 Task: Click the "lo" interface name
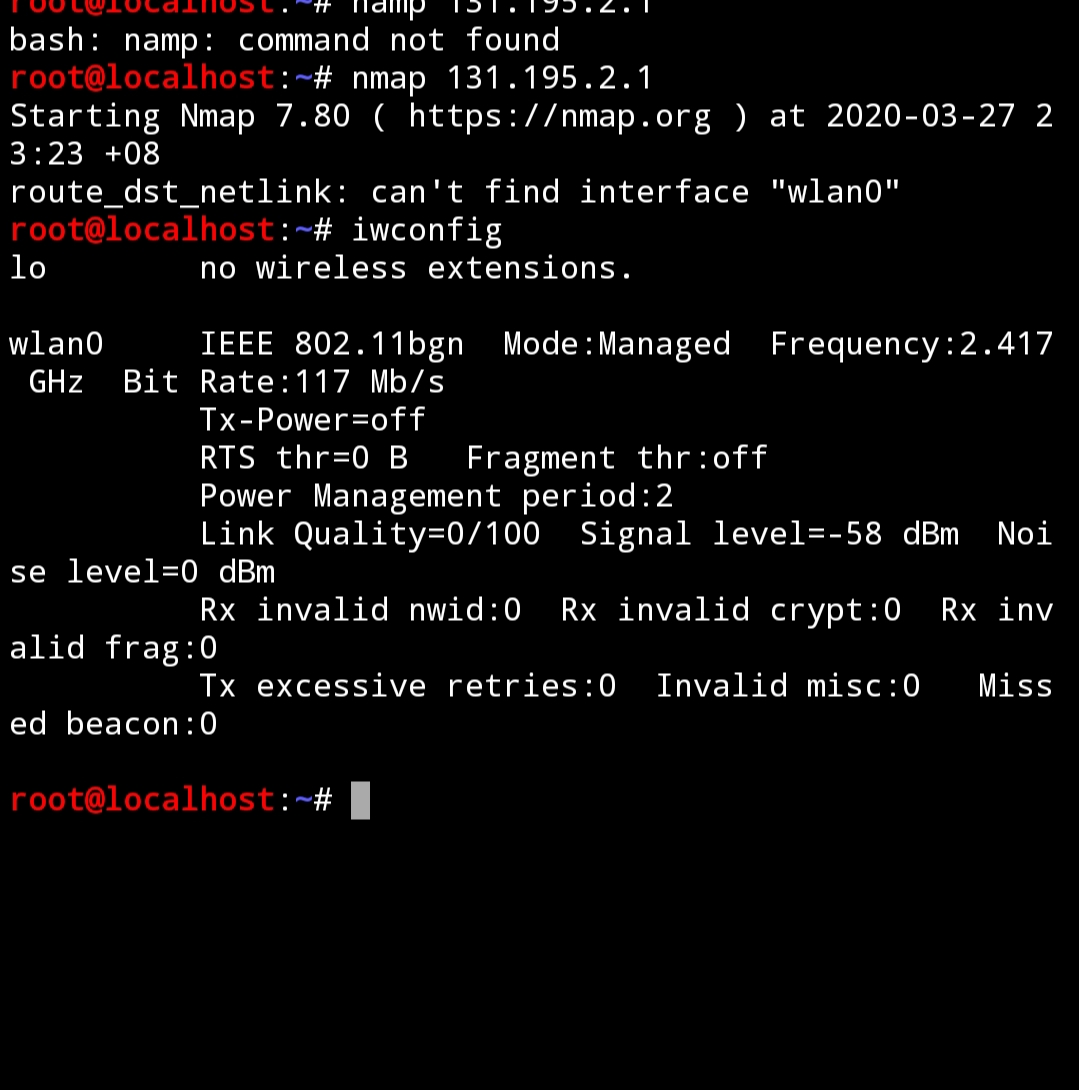(x=28, y=268)
